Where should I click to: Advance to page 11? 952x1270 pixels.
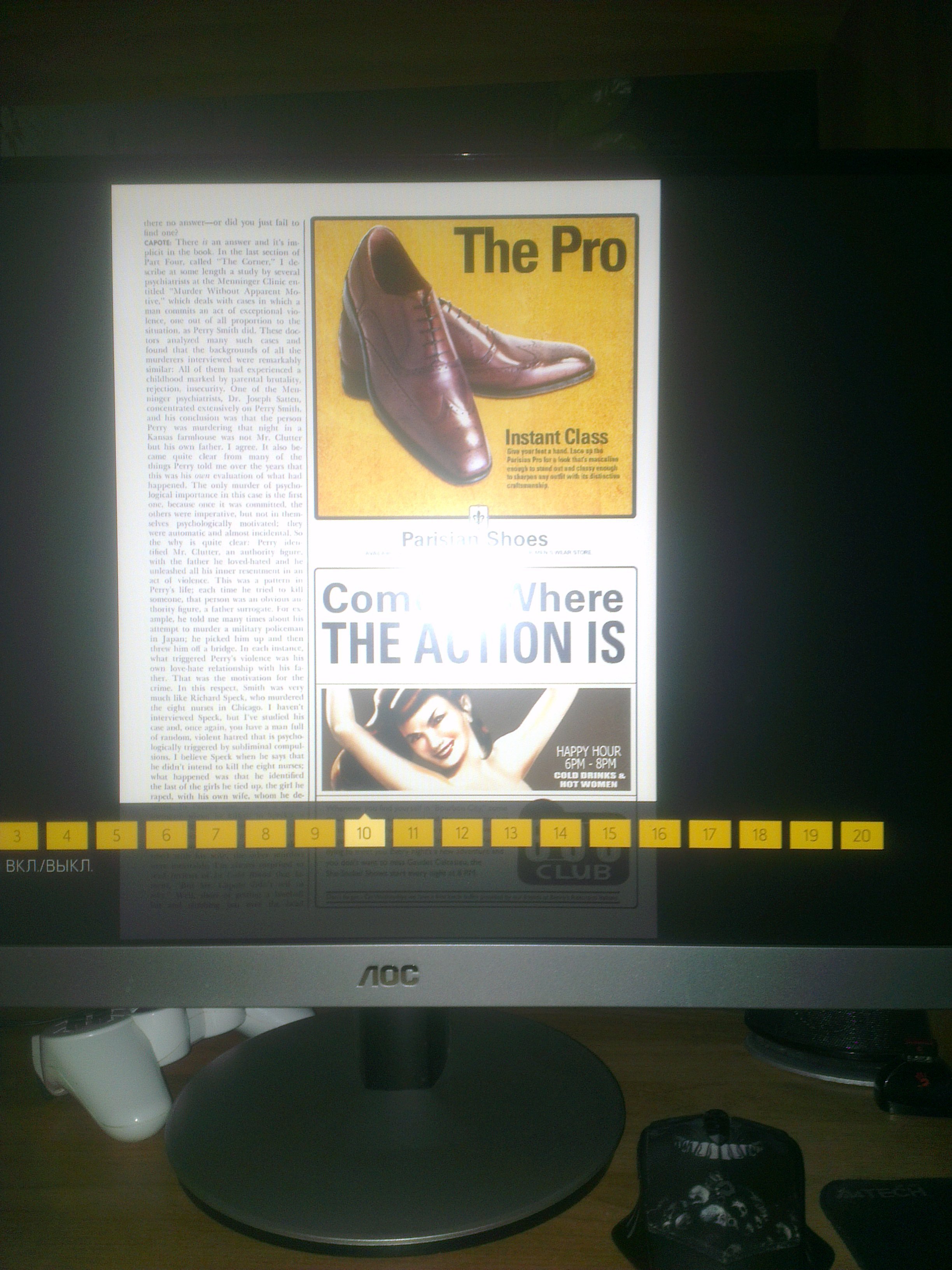click(x=413, y=834)
